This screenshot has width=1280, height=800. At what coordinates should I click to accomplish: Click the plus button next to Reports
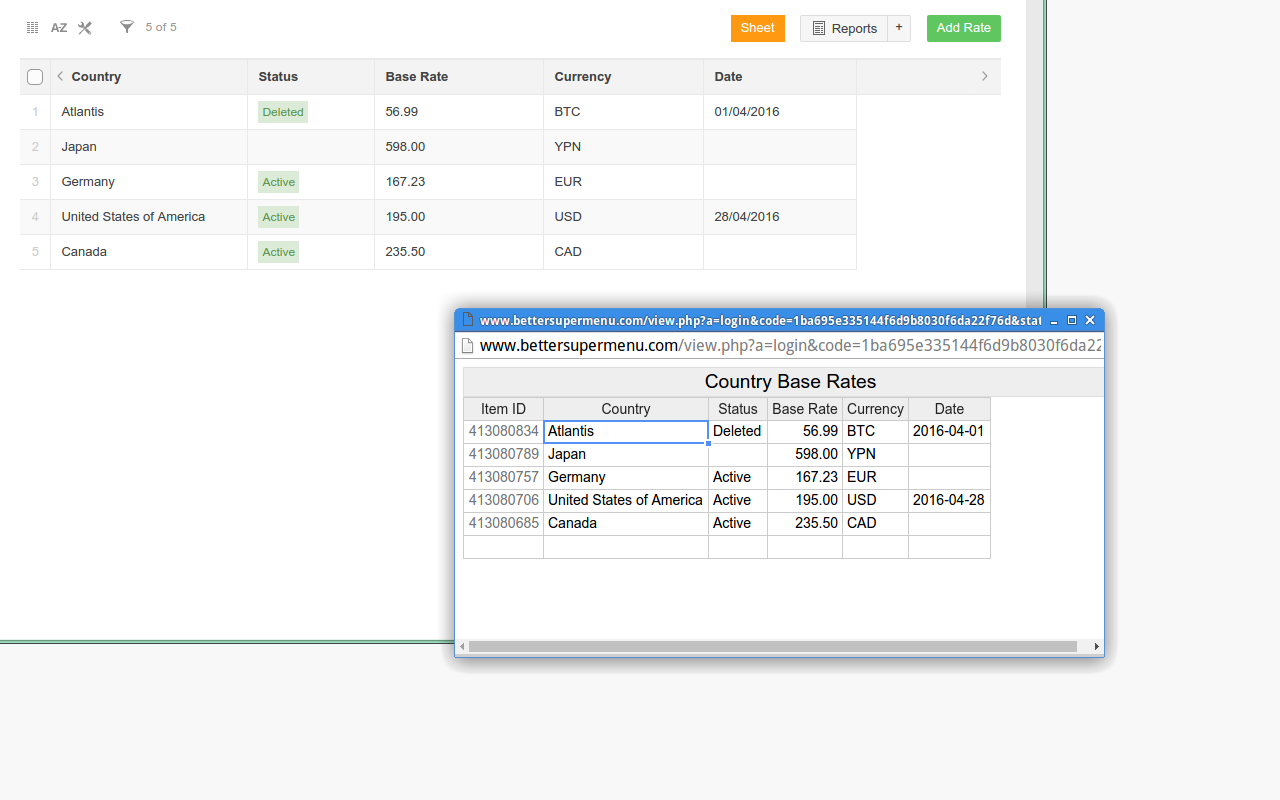pos(898,28)
